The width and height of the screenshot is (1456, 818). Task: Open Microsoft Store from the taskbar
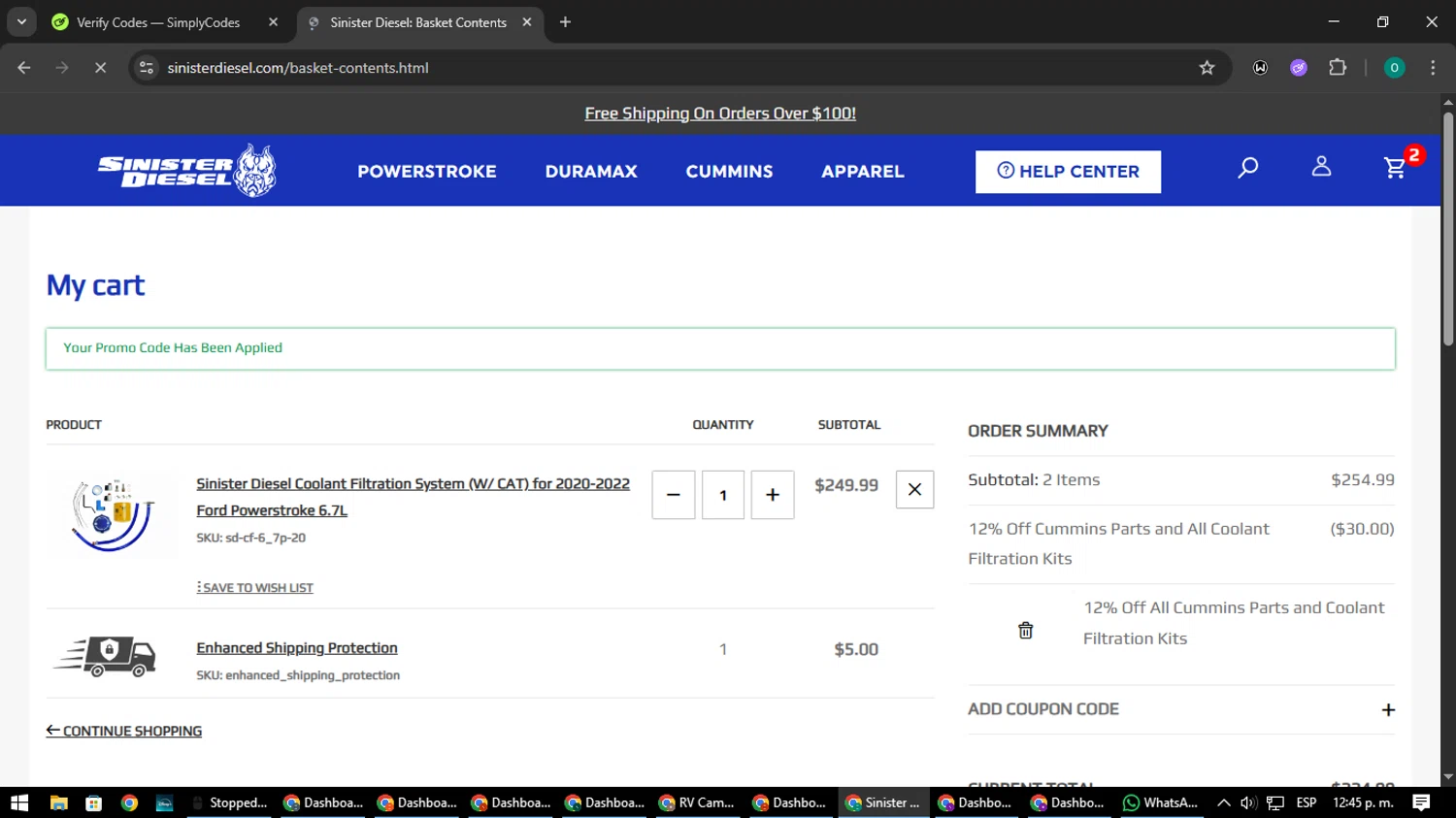coord(94,802)
